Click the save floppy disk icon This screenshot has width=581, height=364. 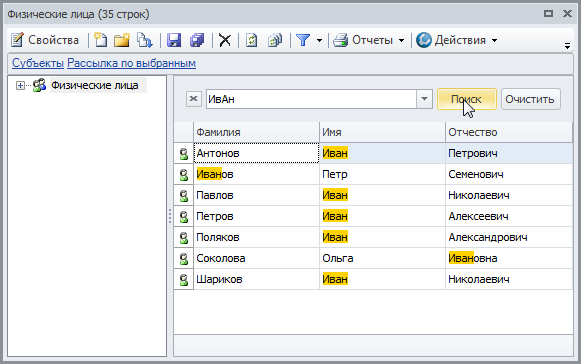(x=174, y=40)
